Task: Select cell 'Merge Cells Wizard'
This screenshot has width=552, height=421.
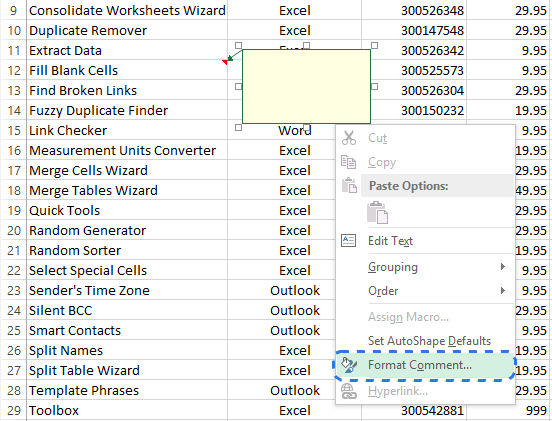Action: pos(127,170)
